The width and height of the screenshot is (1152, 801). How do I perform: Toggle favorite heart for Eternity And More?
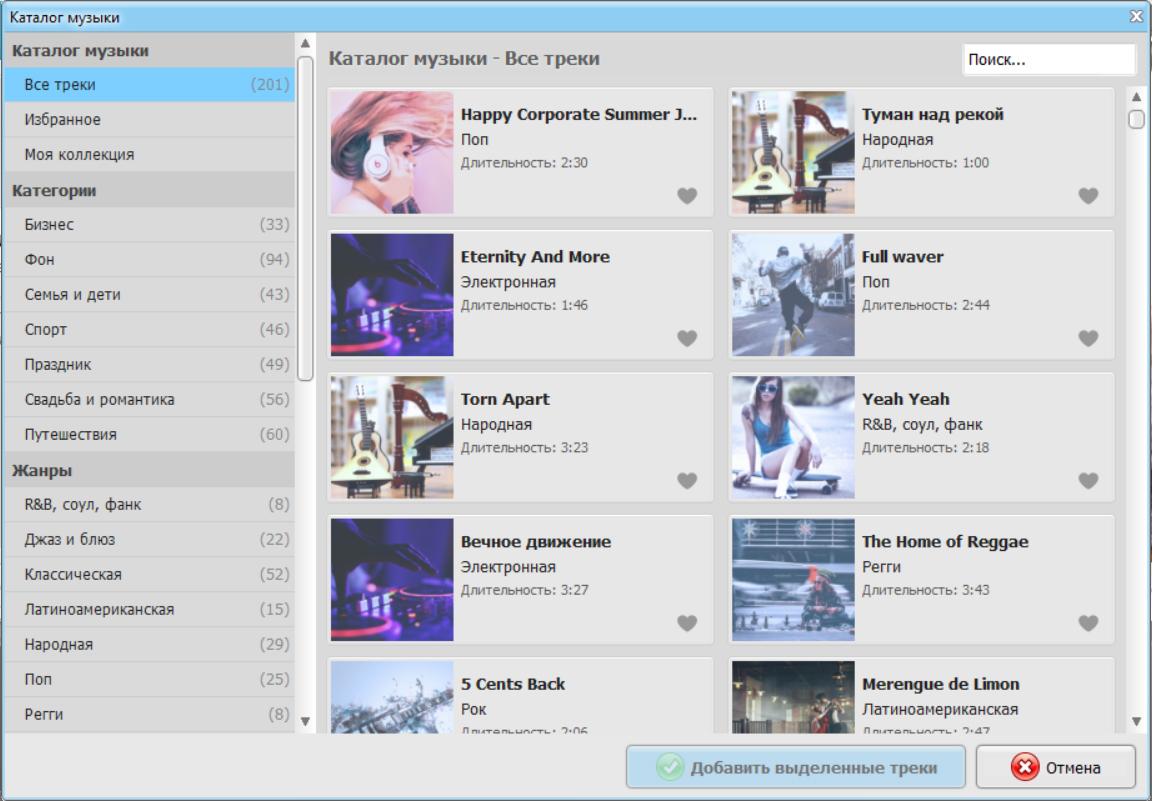tap(687, 338)
